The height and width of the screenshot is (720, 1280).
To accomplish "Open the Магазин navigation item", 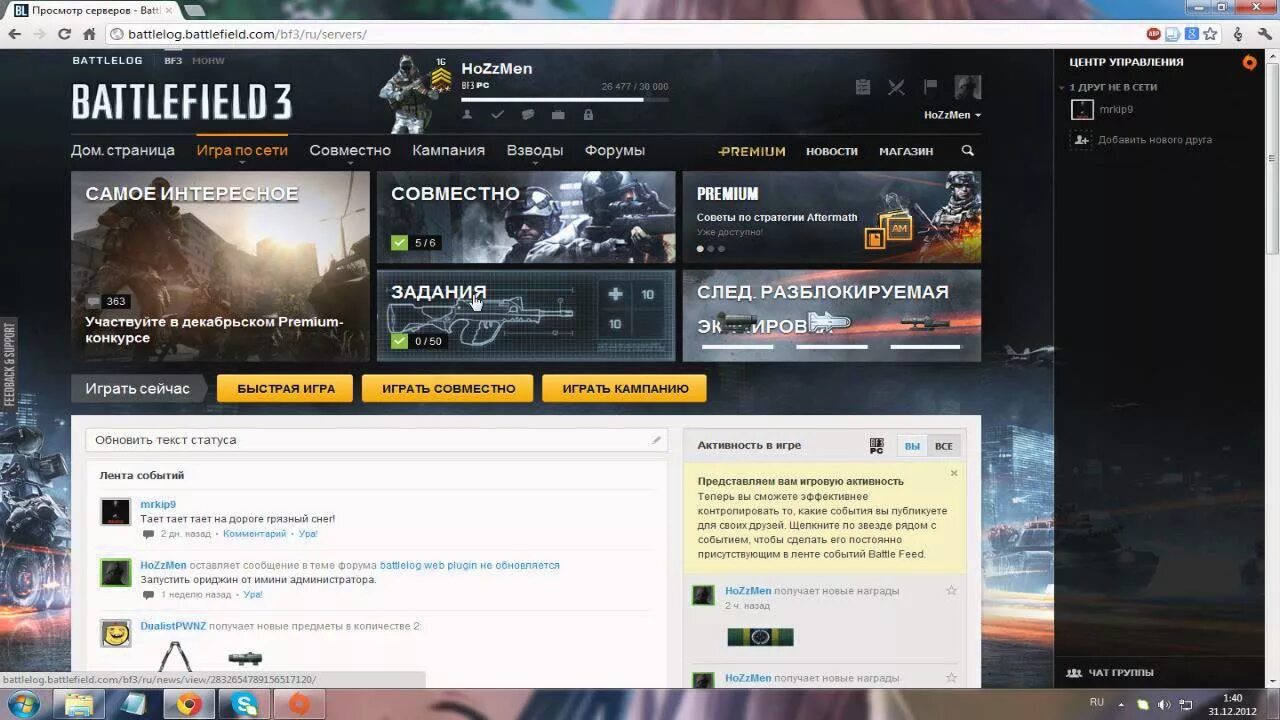I will [x=906, y=151].
